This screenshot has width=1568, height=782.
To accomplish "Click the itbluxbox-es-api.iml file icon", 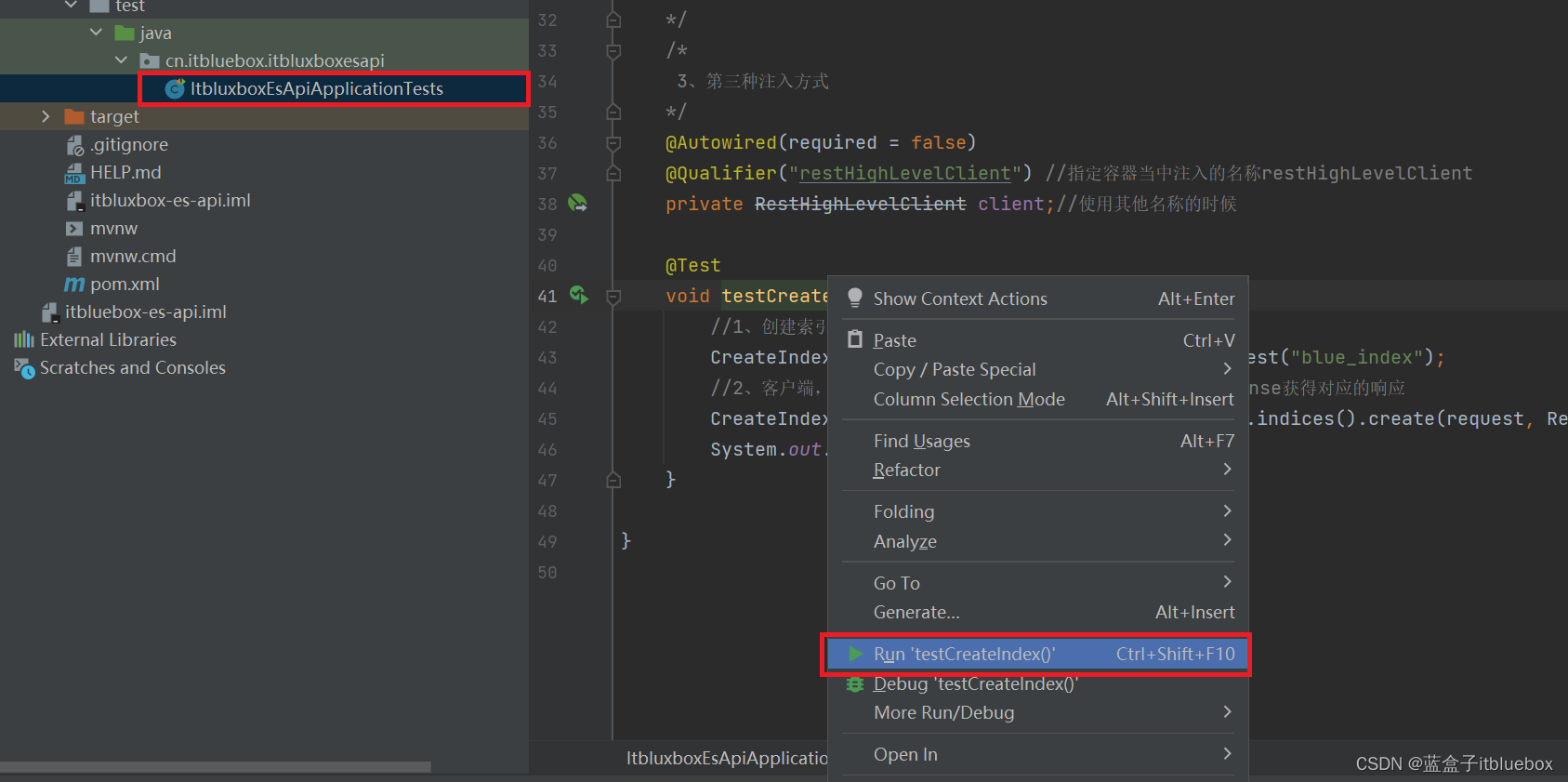I will 74,201.
